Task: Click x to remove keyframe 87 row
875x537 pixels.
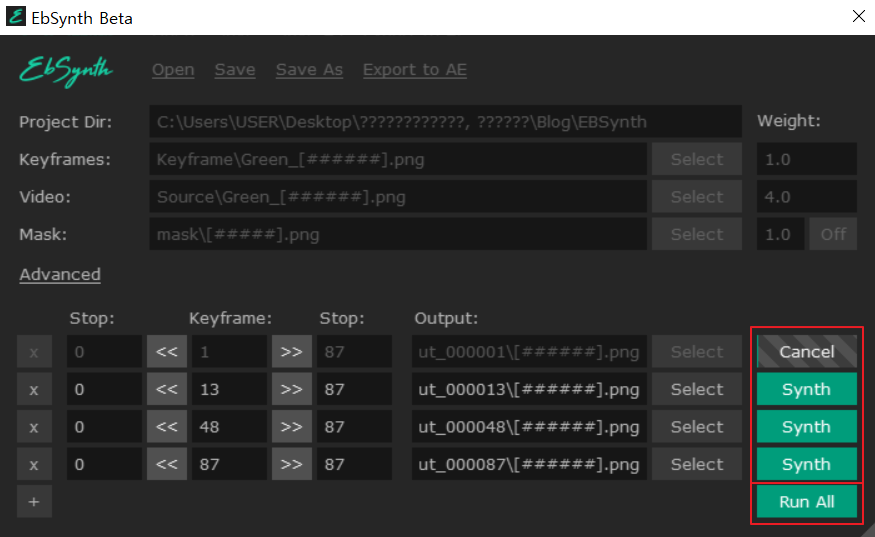Action: tap(33, 464)
